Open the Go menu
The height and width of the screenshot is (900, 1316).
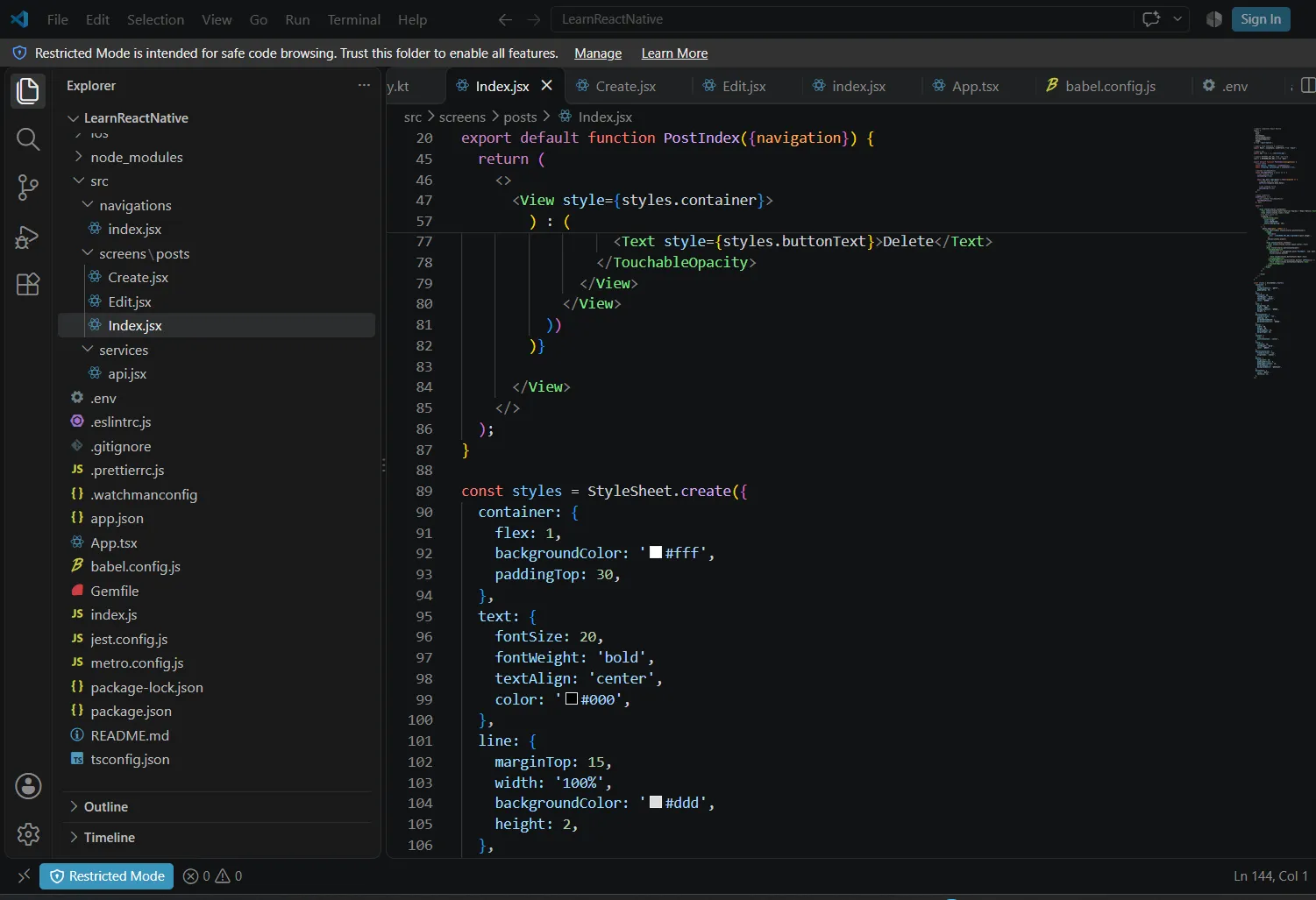tap(259, 19)
